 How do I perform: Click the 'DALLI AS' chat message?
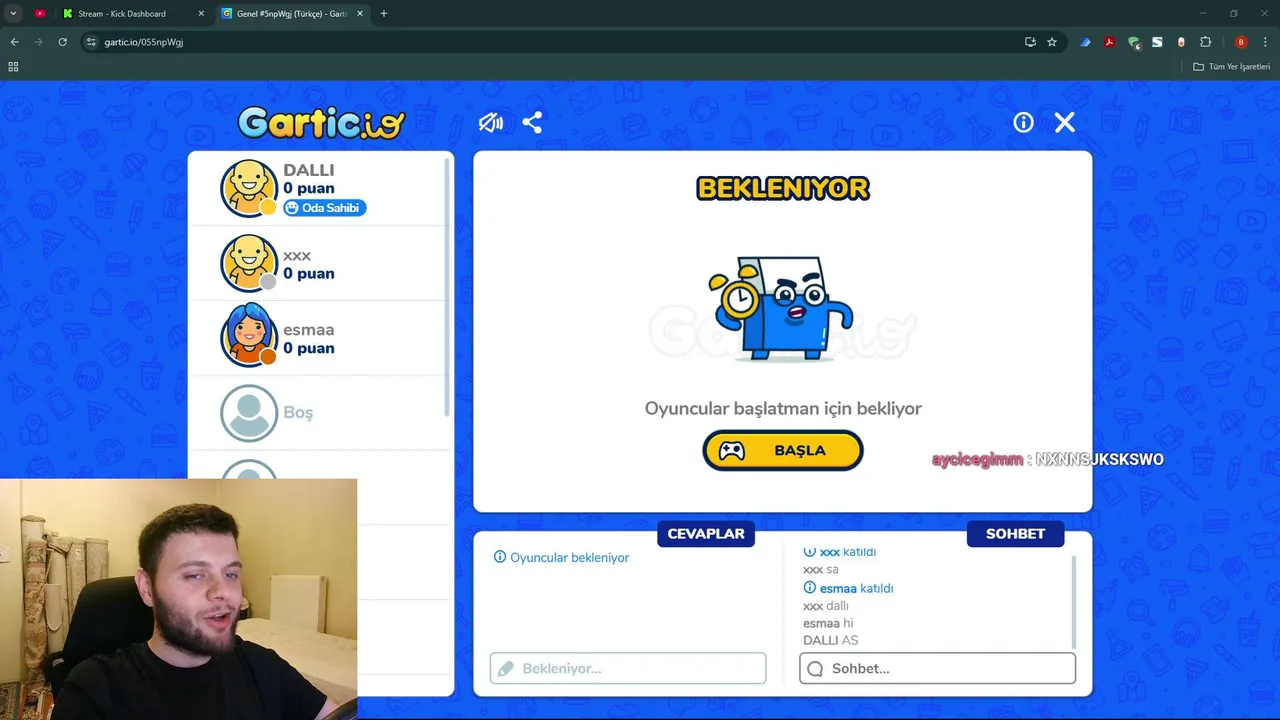pos(830,640)
